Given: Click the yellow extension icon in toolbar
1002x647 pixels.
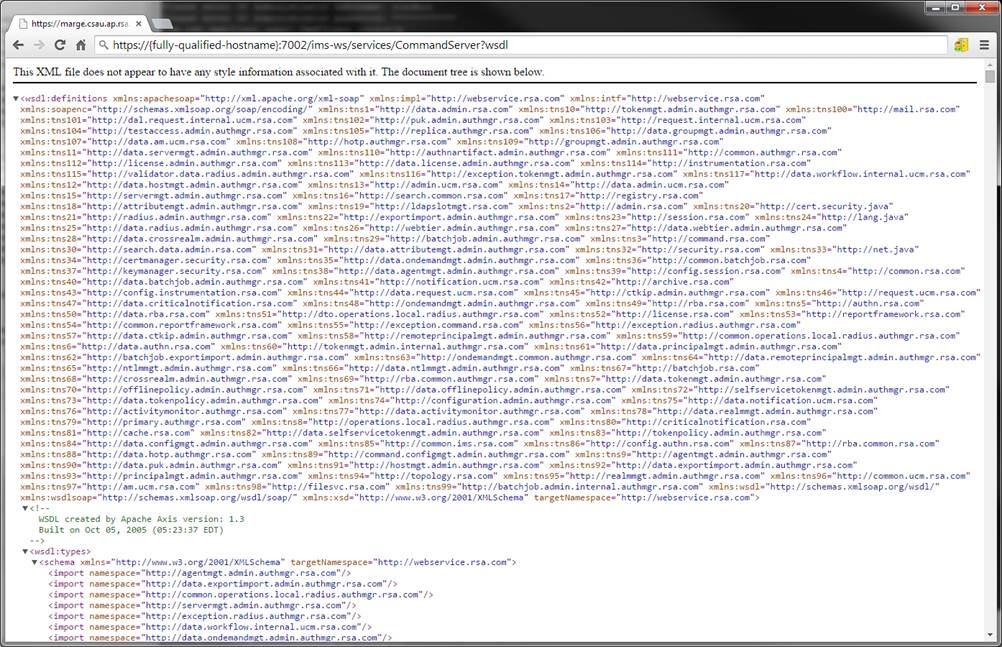Looking at the screenshot, I should pyautogui.click(x=961, y=45).
